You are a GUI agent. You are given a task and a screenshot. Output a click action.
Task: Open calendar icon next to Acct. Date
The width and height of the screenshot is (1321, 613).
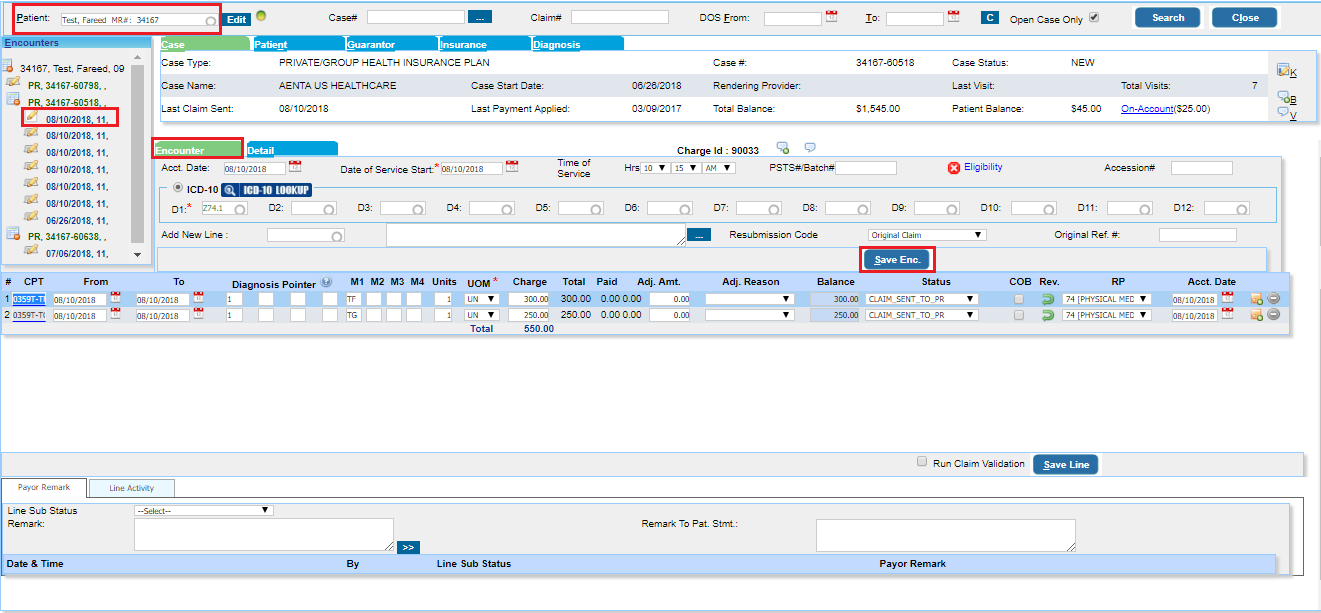coord(294,167)
